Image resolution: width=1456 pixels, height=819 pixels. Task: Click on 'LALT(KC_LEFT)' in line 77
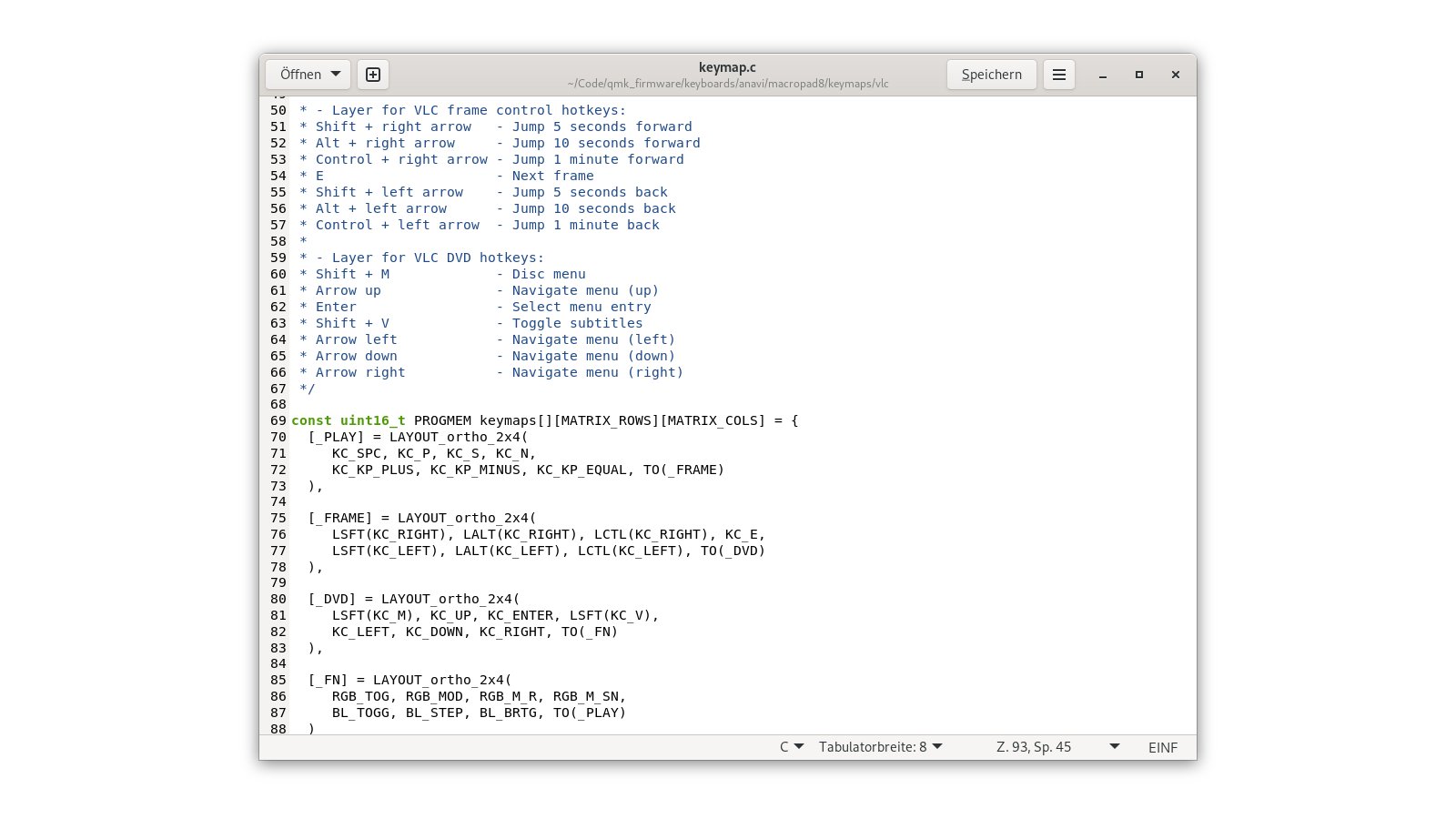point(508,551)
